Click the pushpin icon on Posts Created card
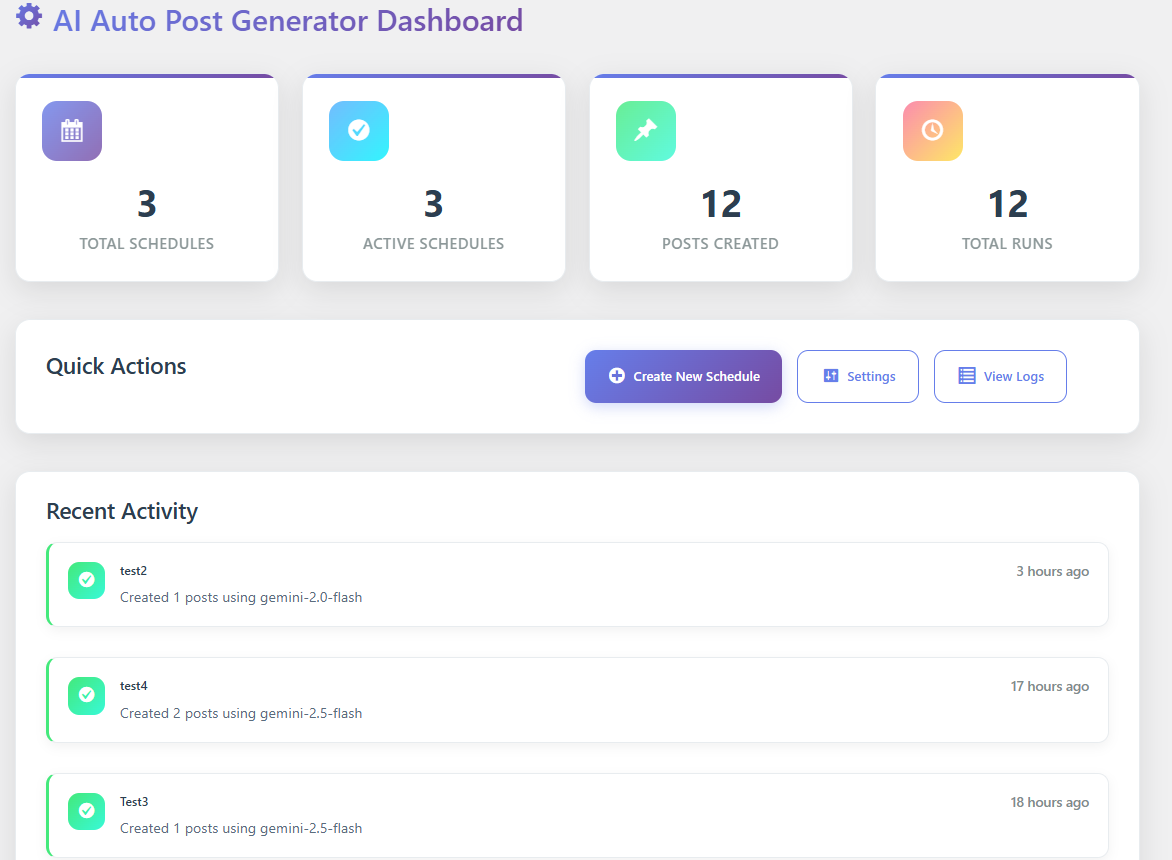The height and width of the screenshot is (860, 1172). (645, 131)
